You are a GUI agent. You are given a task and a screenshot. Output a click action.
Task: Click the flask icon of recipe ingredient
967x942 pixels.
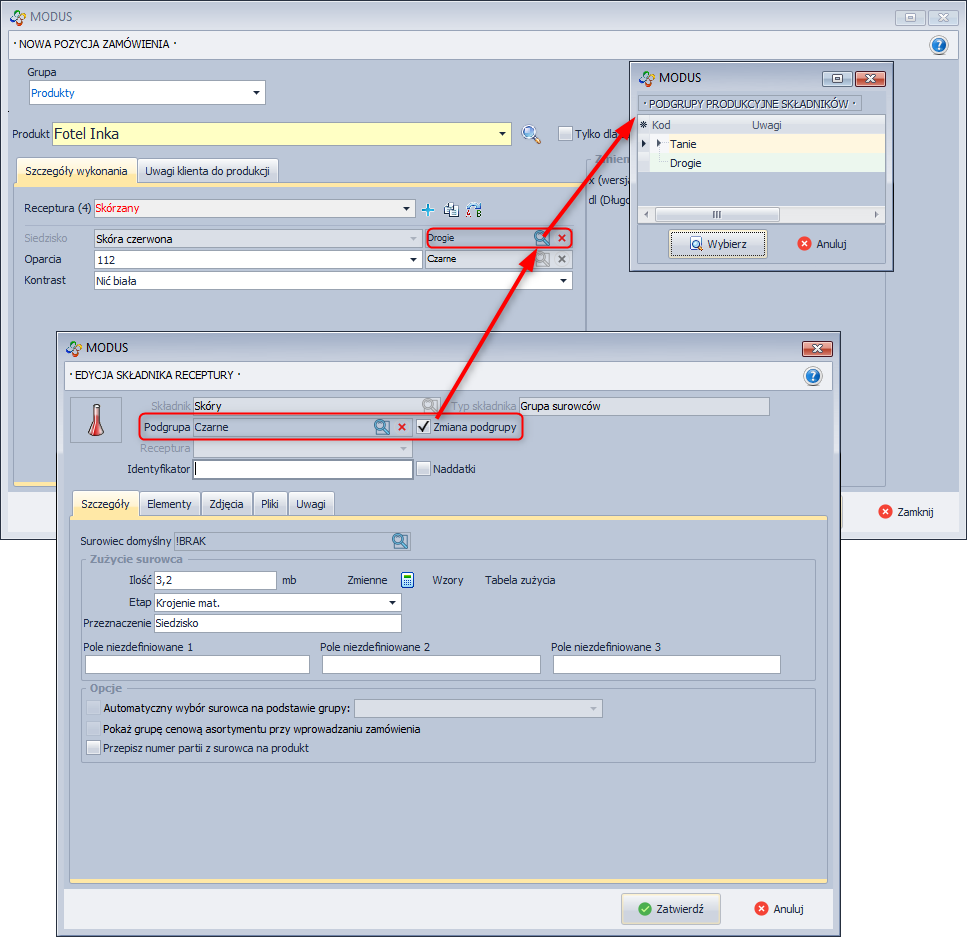click(96, 420)
